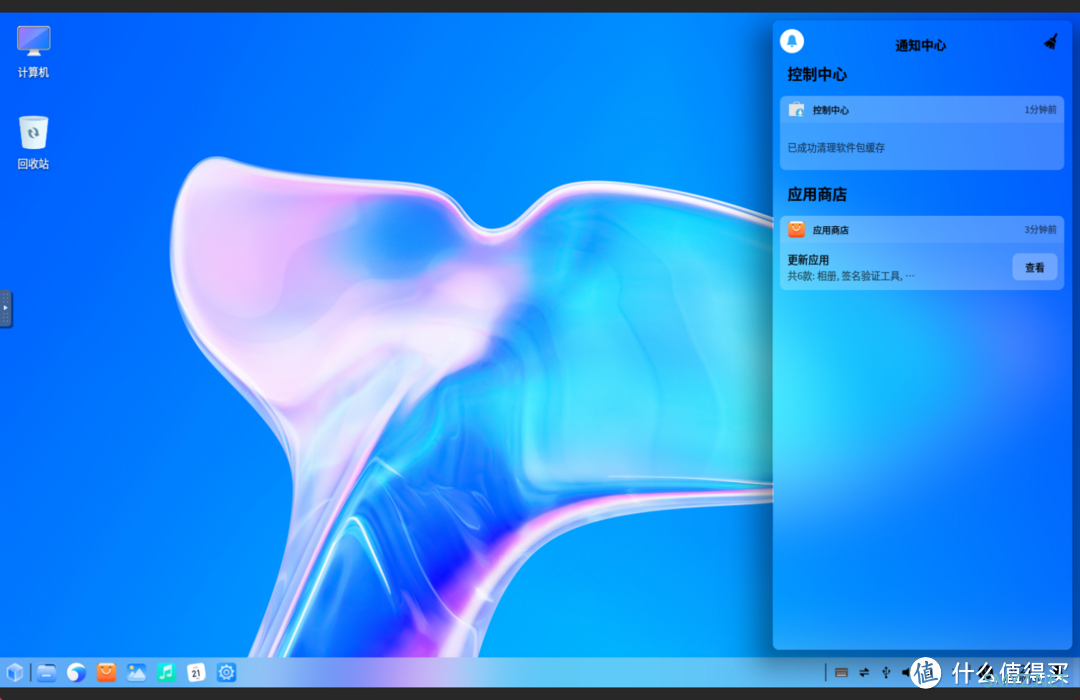Open the calendar taskbar icon

[196, 672]
